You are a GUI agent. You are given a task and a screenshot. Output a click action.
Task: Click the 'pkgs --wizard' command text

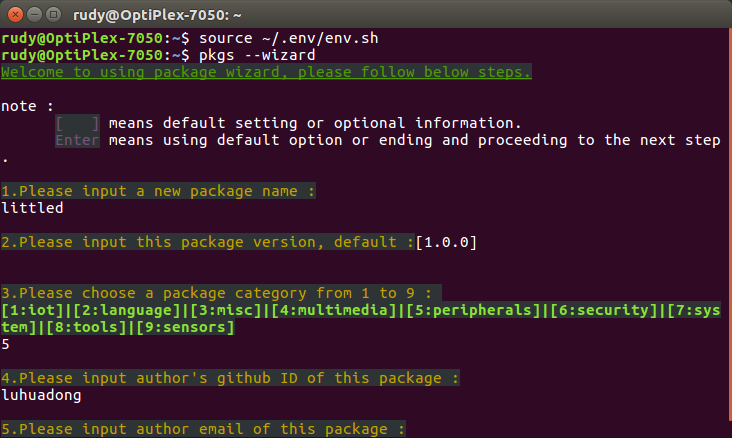(x=257, y=55)
